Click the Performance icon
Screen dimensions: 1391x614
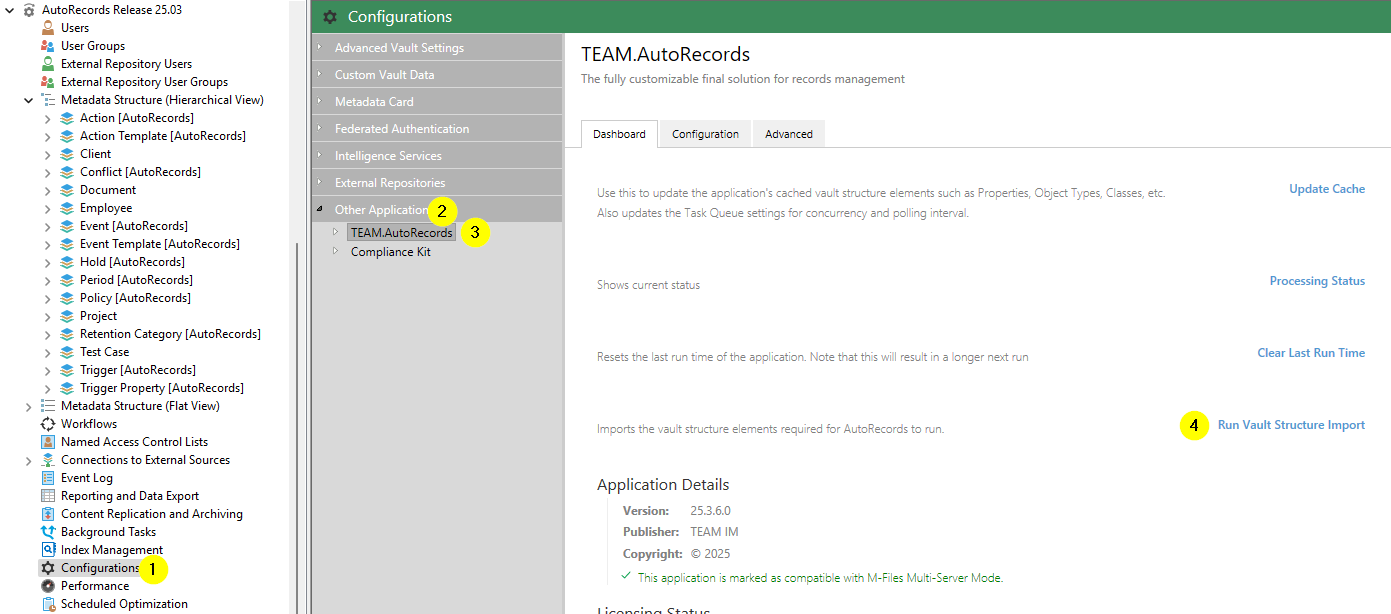(x=48, y=586)
